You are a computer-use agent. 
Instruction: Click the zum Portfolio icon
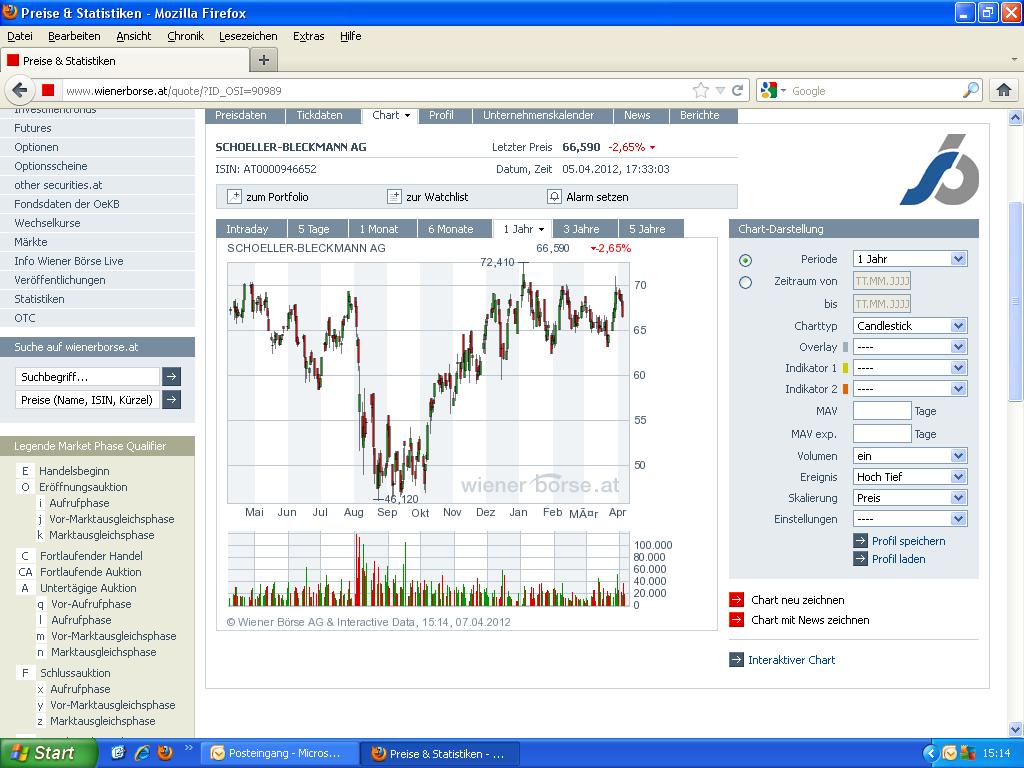[x=234, y=197]
